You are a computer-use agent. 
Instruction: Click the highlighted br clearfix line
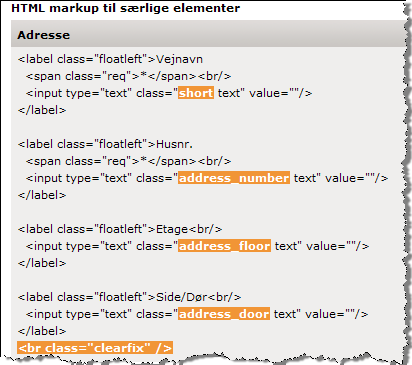click(x=95, y=348)
